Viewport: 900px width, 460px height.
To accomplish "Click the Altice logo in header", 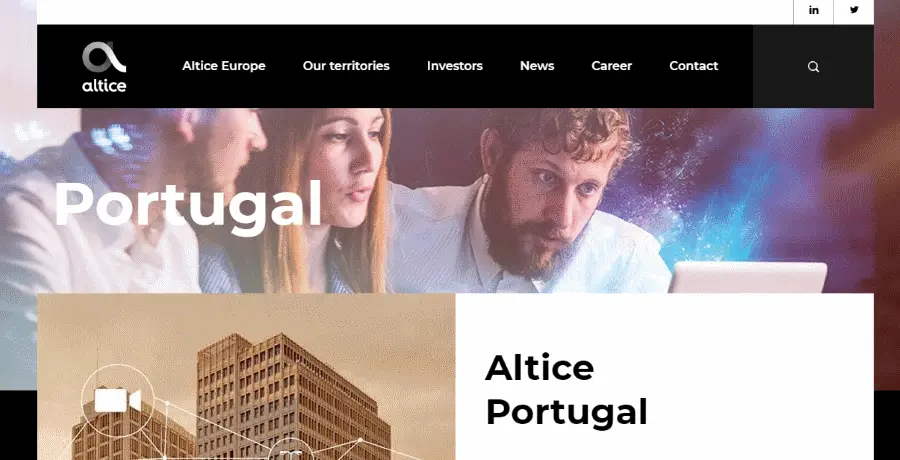I will [x=104, y=67].
